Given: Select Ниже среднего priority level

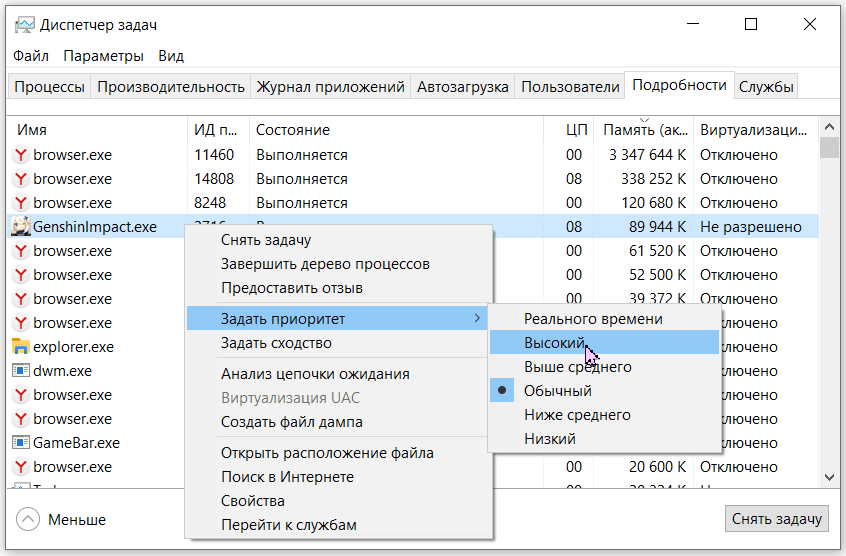Looking at the screenshot, I should click(577, 415).
